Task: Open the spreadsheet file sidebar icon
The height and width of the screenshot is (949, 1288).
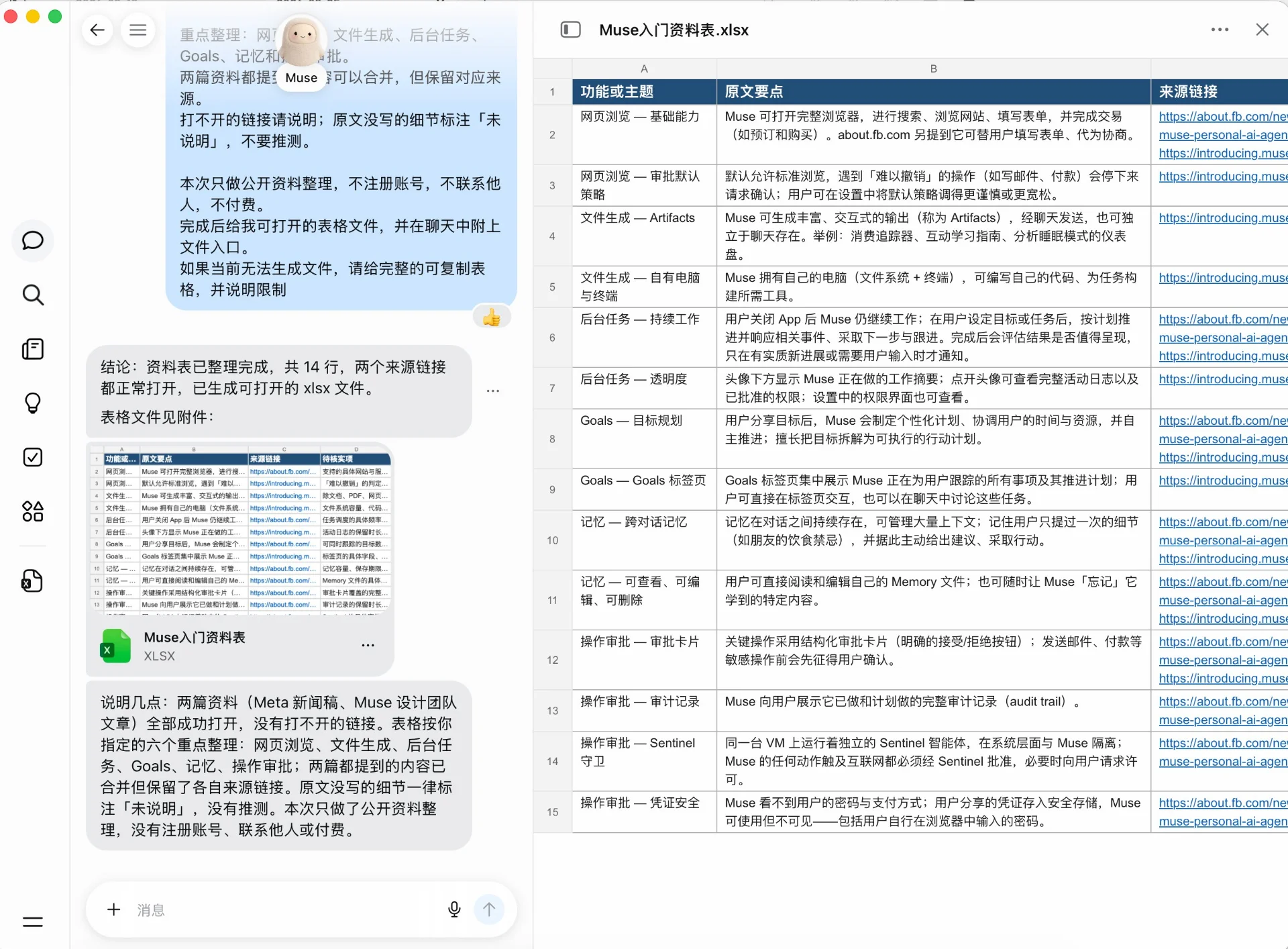Action: 33,581
